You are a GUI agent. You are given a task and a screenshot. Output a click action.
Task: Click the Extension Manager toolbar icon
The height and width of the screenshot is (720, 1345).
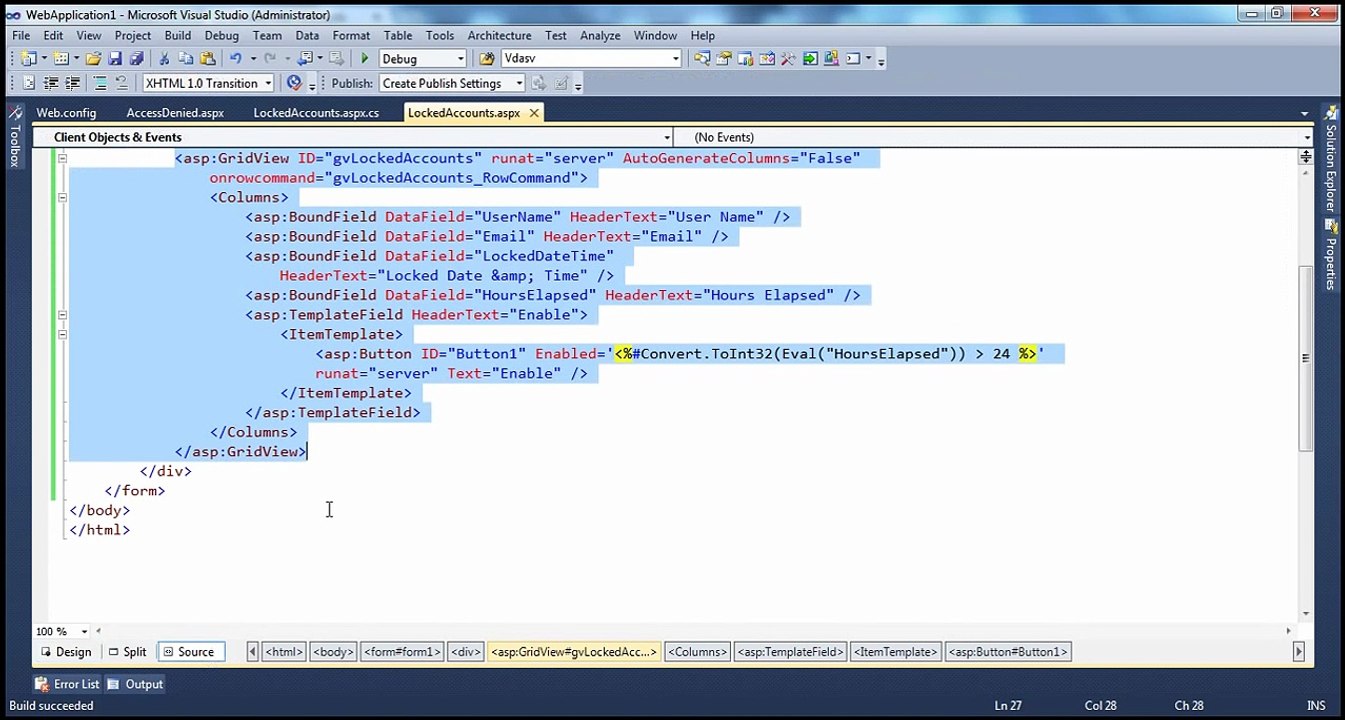tap(831, 59)
